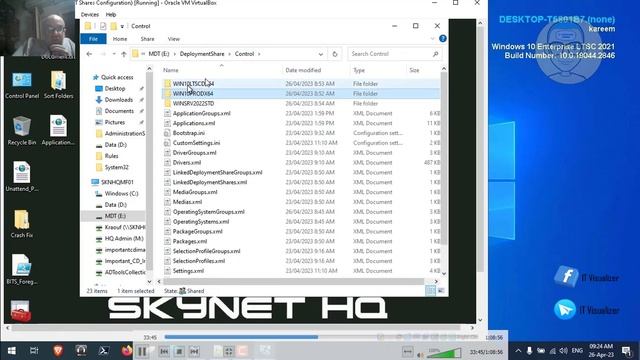
Task: Launch Brave browser from the taskbar
Action: (58, 351)
